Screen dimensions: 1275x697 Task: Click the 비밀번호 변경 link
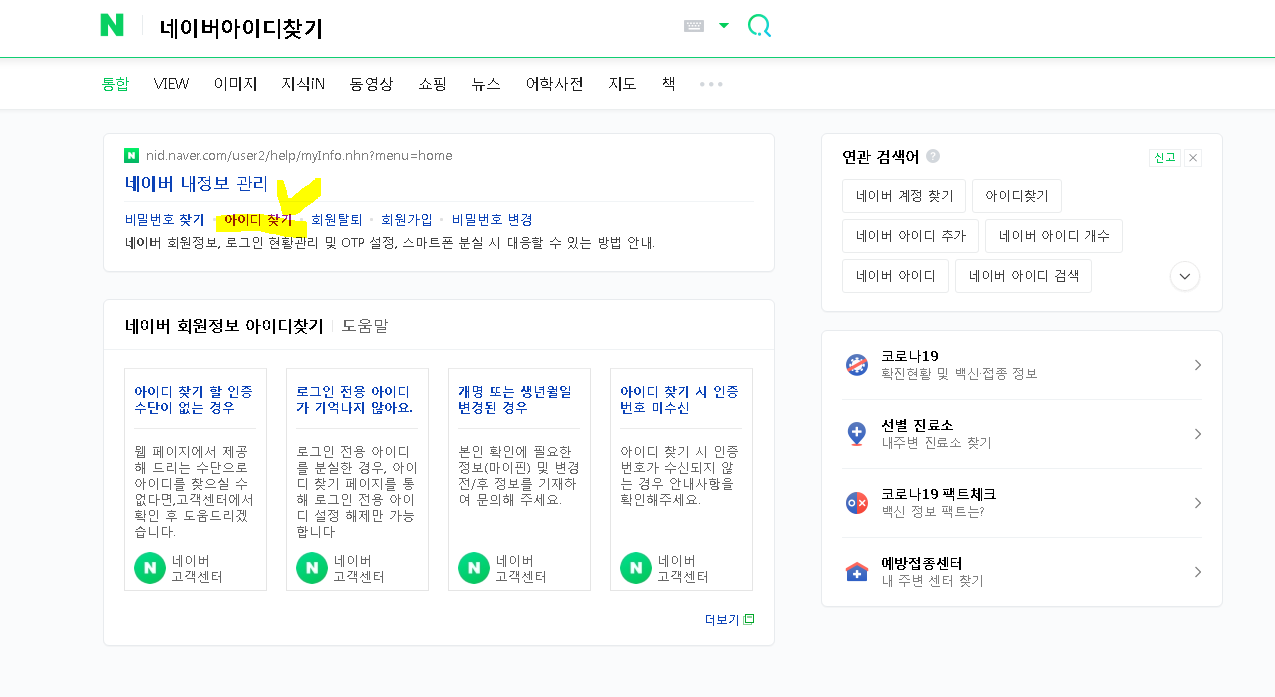click(492, 219)
